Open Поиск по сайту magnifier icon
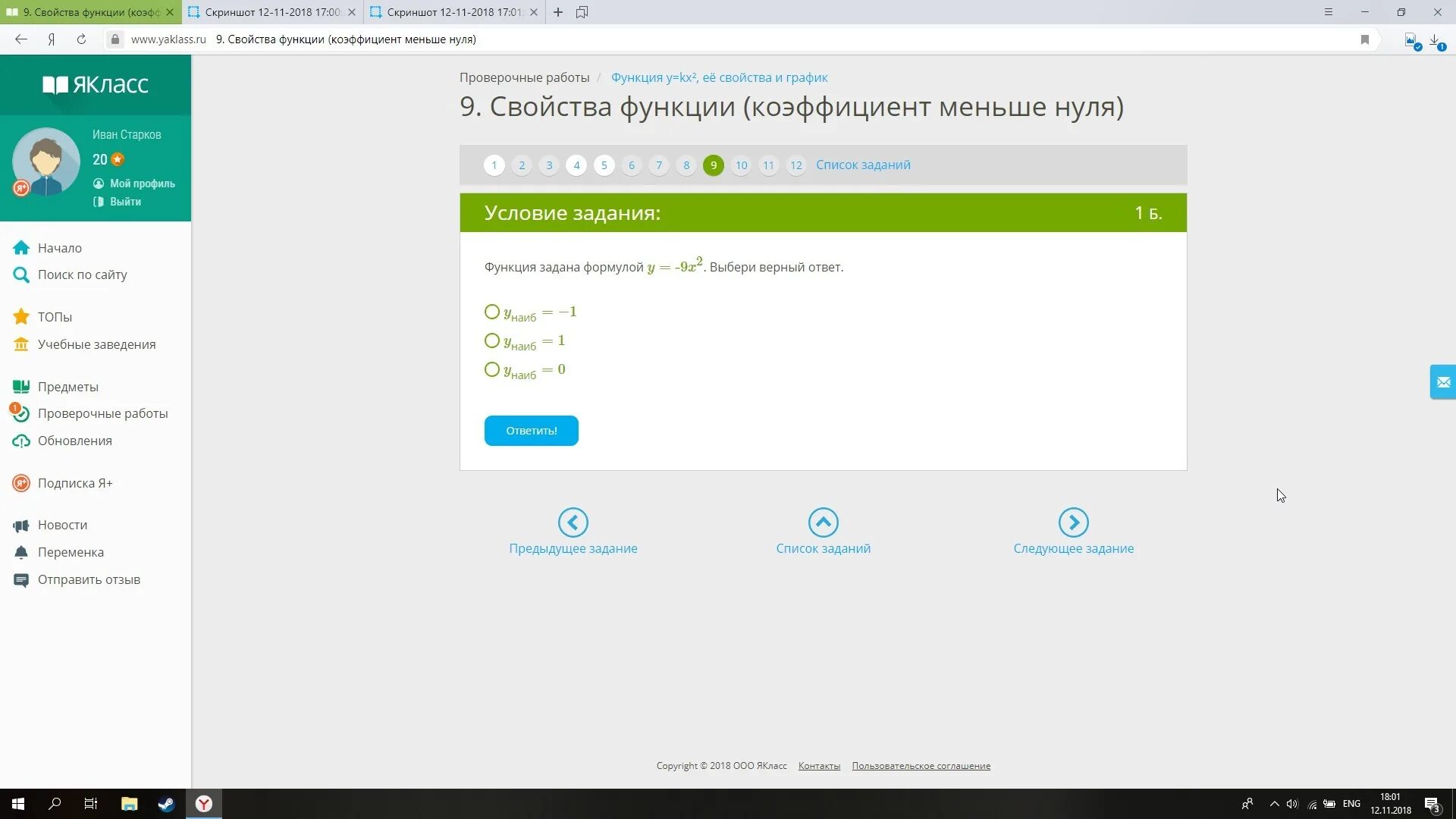 (x=21, y=275)
